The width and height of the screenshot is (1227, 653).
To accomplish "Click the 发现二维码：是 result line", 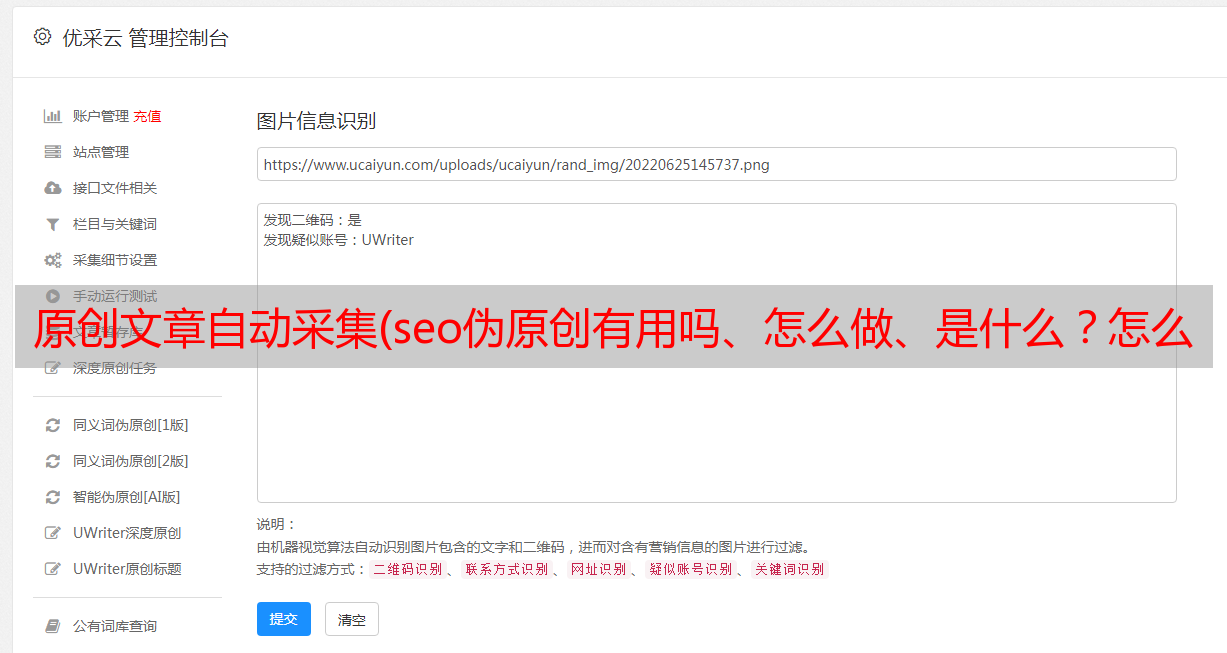I will 313,220.
